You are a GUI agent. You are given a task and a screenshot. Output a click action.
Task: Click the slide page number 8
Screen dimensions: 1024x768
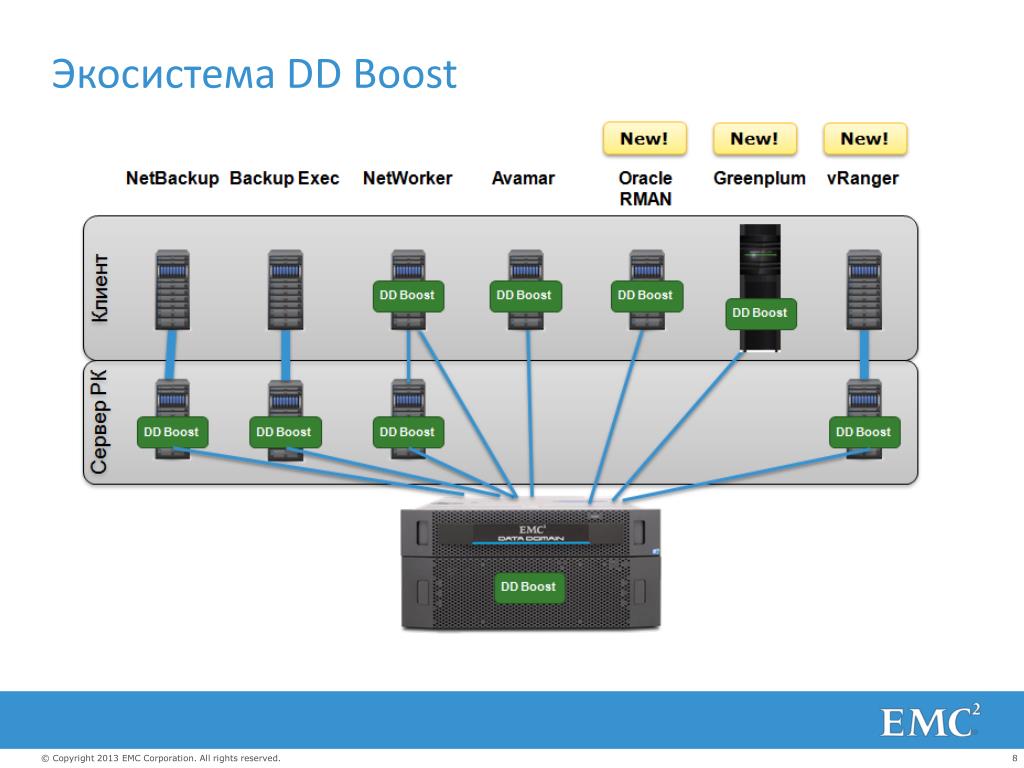[x=1014, y=758]
